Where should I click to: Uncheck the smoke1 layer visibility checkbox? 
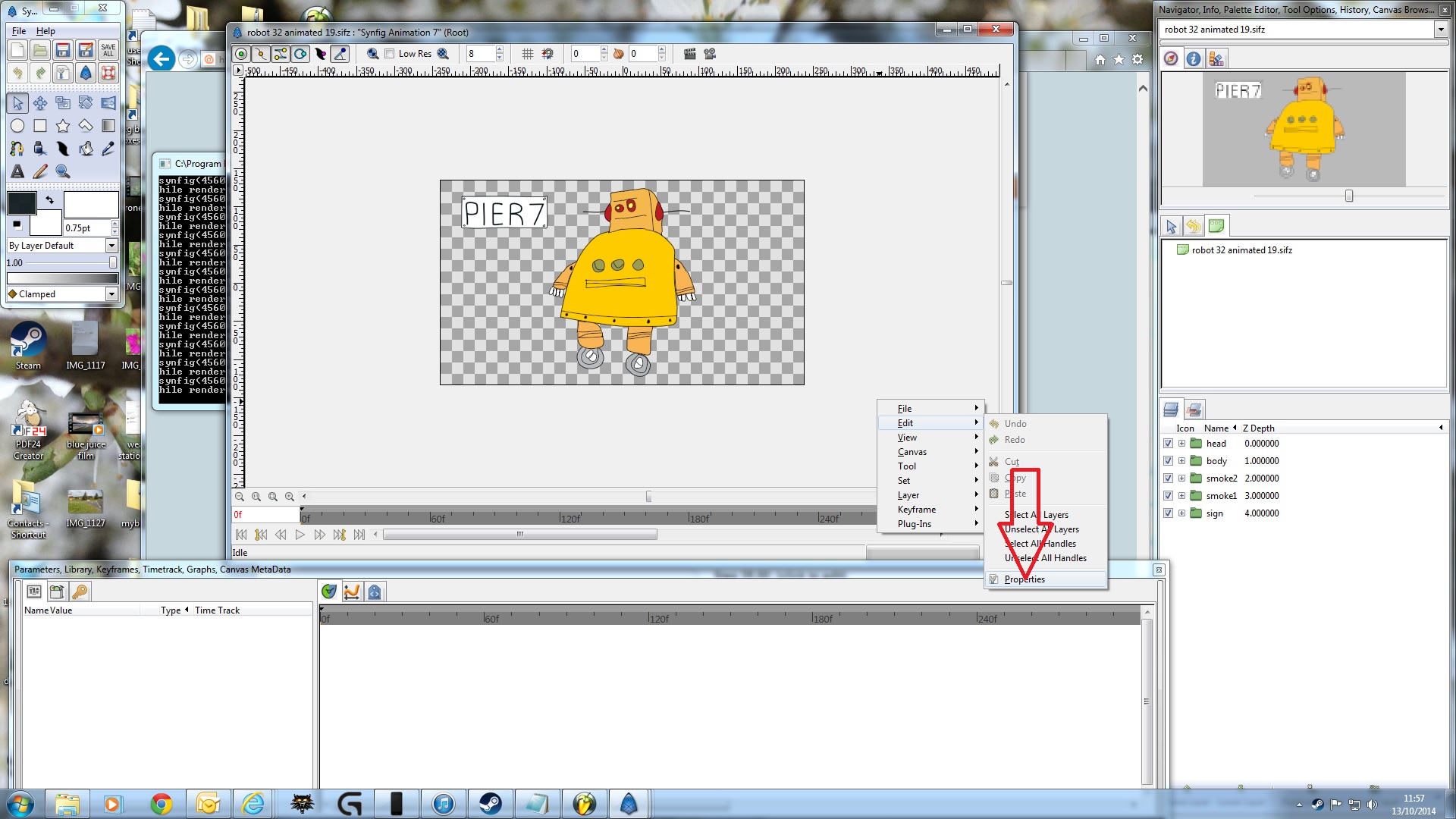[1168, 496]
